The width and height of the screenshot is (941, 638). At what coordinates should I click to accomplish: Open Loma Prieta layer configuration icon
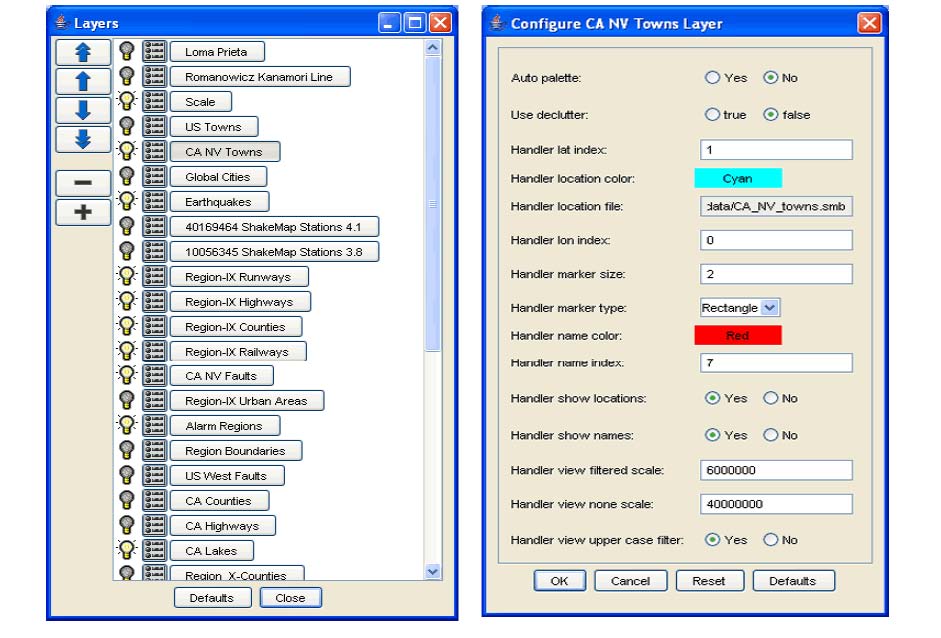(x=154, y=52)
